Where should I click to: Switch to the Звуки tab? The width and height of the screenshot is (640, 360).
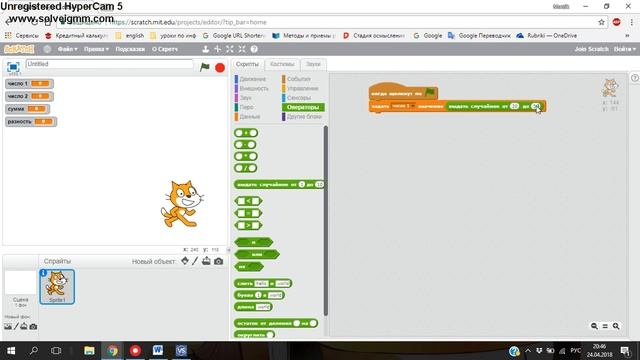pyautogui.click(x=313, y=64)
